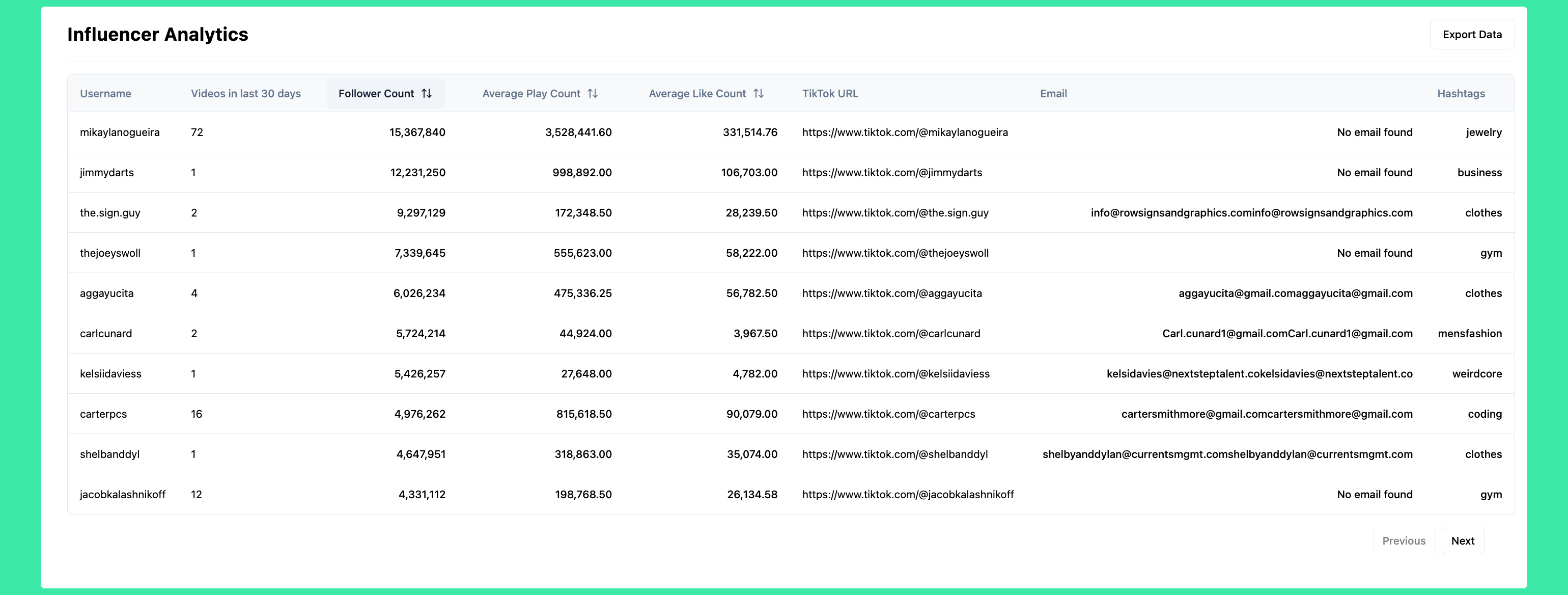1568x595 pixels.
Task: Click the Hashtags column header
Action: (1460, 93)
